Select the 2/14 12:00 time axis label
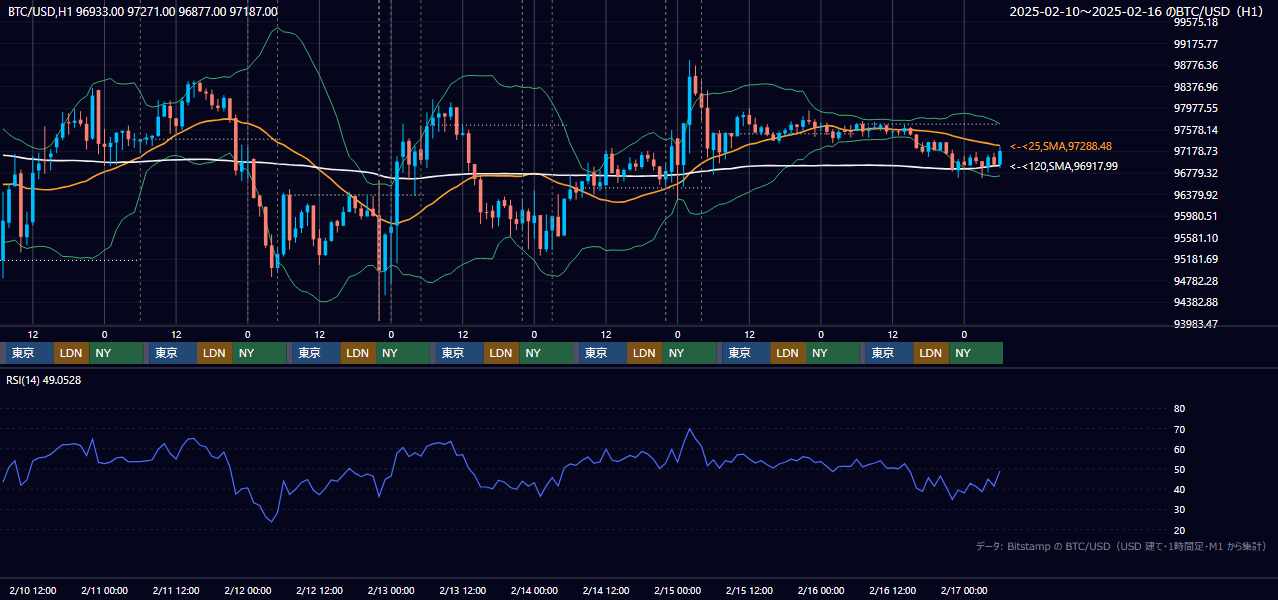This screenshot has height=600, width=1278. [606, 590]
